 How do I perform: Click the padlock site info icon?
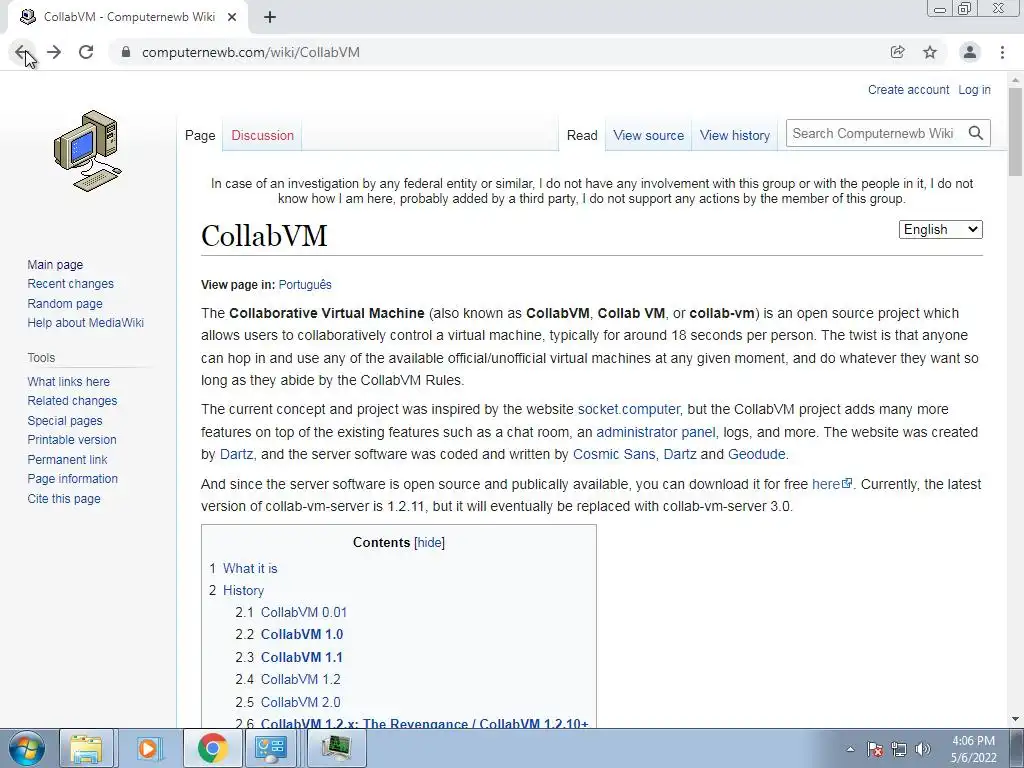126,52
